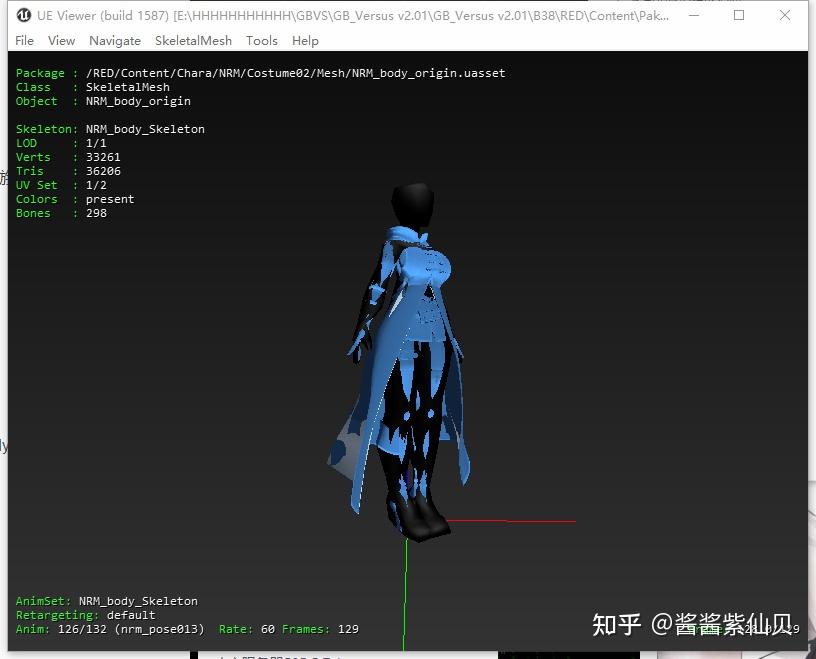Image resolution: width=816 pixels, height=659 pixels.
Task: Click the Bones count 298
Action: 96,213
